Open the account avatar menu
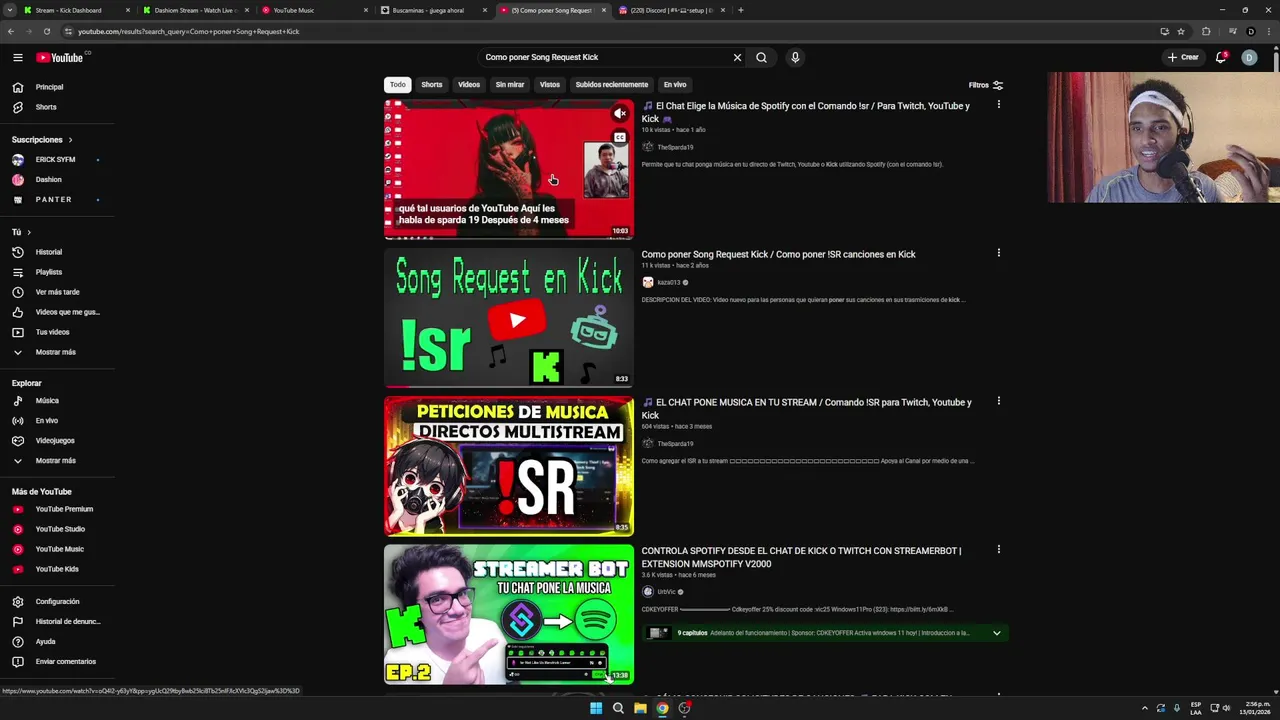Viewport: 1280px width, 720px height. click(x=1249, y=57)
